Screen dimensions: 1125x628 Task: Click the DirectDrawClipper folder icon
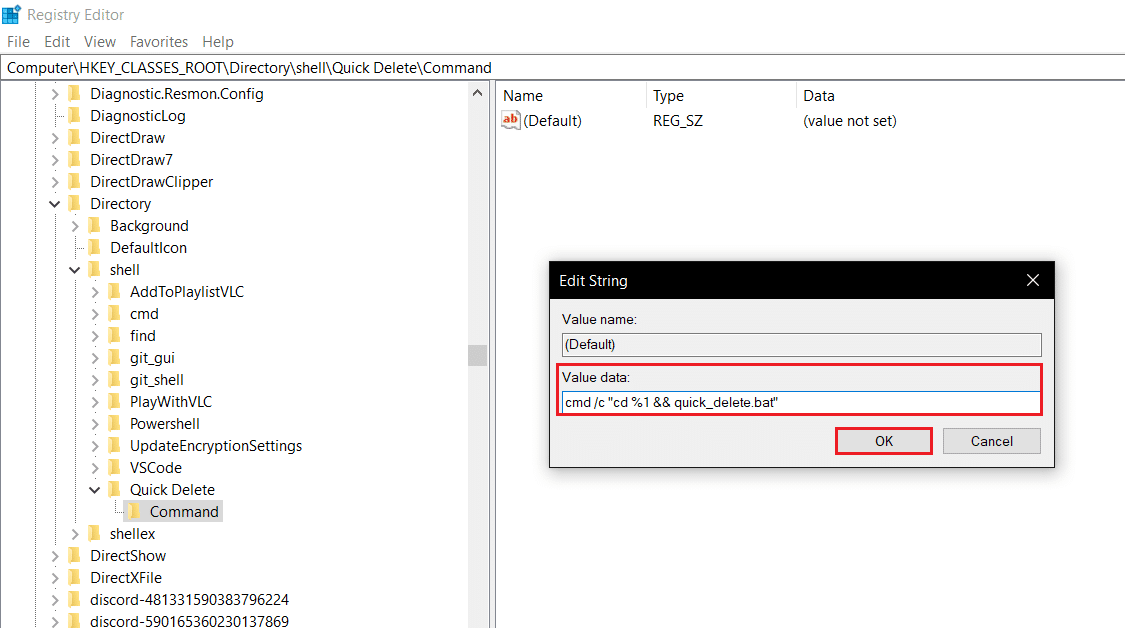[x=75, y=182]
